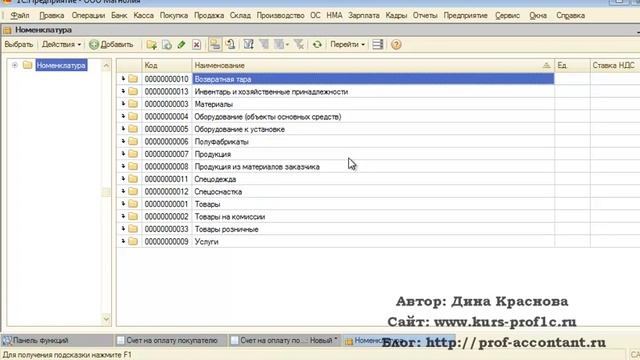This screenshot has width=640, height=360.
Task: Click the new group folder icon
Action: click(x=152, y=45)
